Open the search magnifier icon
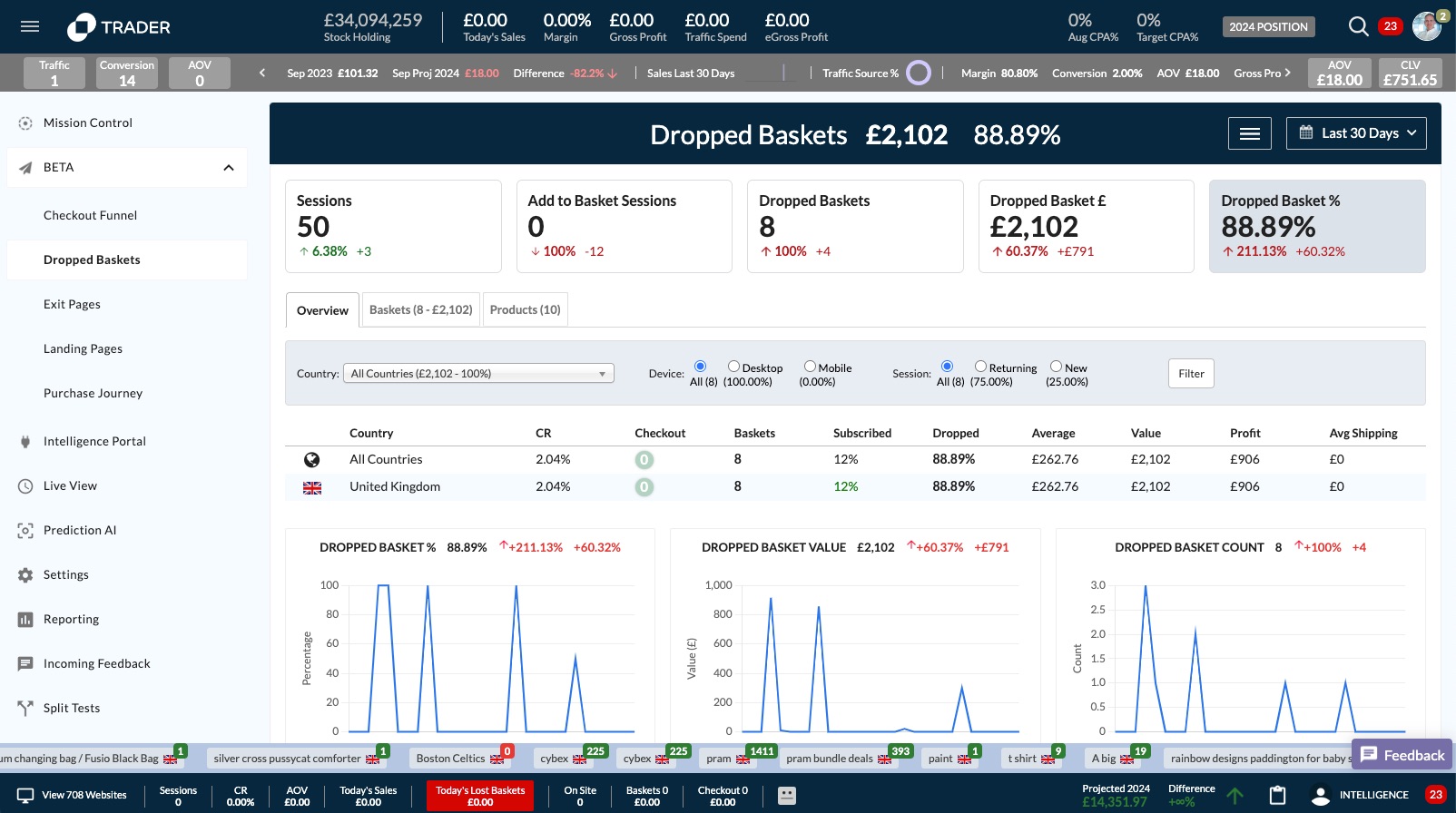 (1358, 26)
